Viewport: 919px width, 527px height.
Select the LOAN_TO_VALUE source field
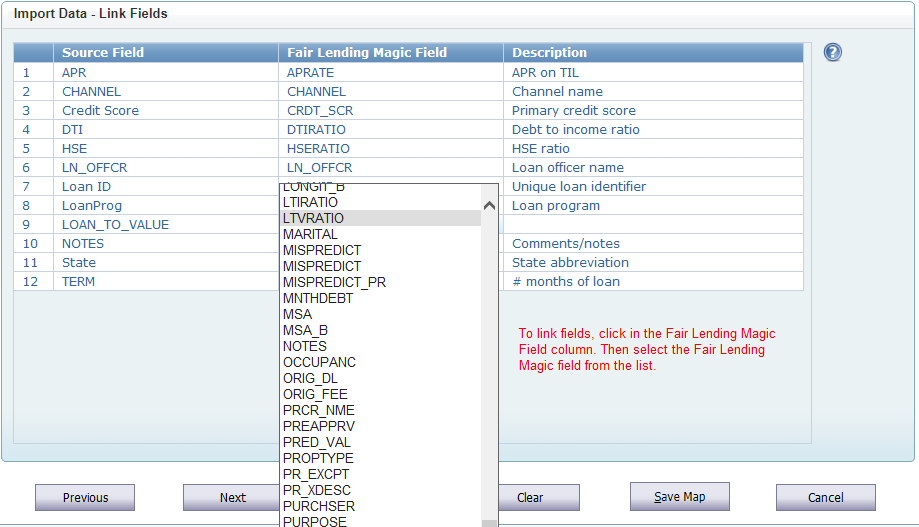(166, 225)
